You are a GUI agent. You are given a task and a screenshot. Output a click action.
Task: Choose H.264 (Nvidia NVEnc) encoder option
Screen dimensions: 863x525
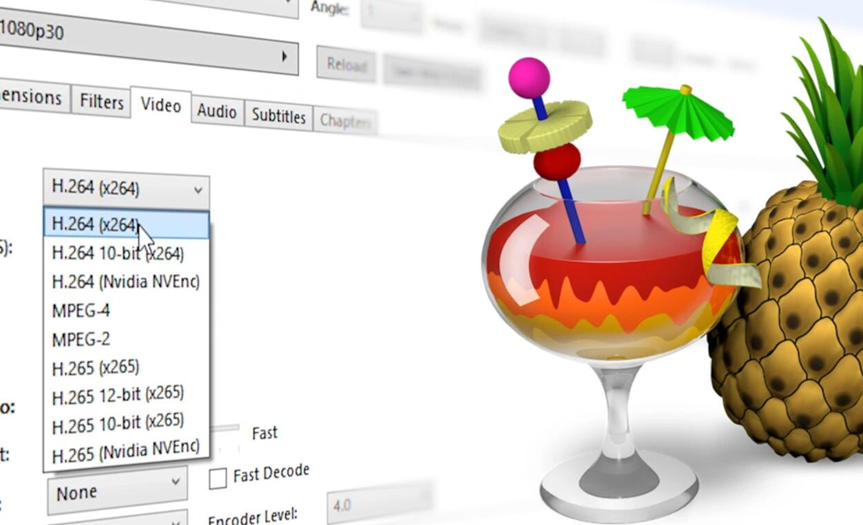tap(126, 282)
